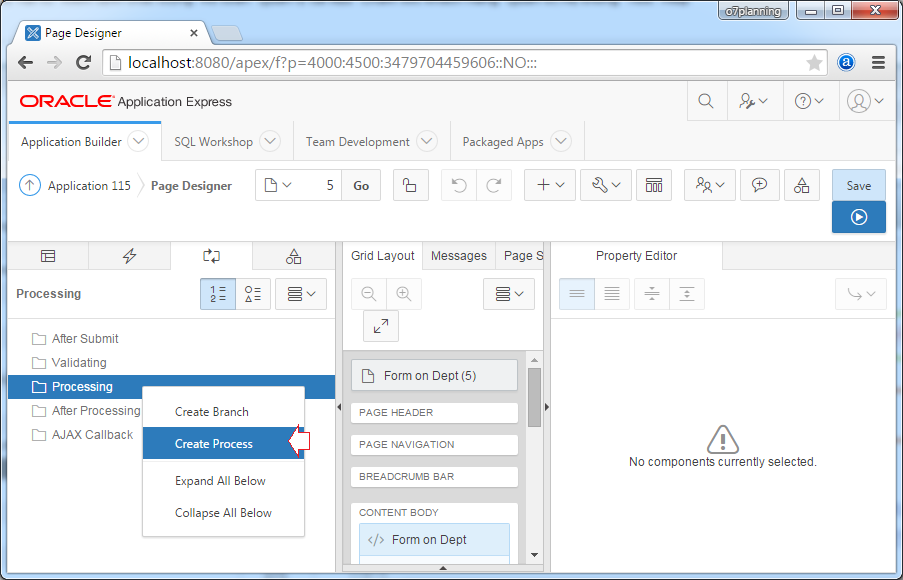Switch to the Rendering tree tab icon
This screenshot has height=580, width=903.
(48, 256)
